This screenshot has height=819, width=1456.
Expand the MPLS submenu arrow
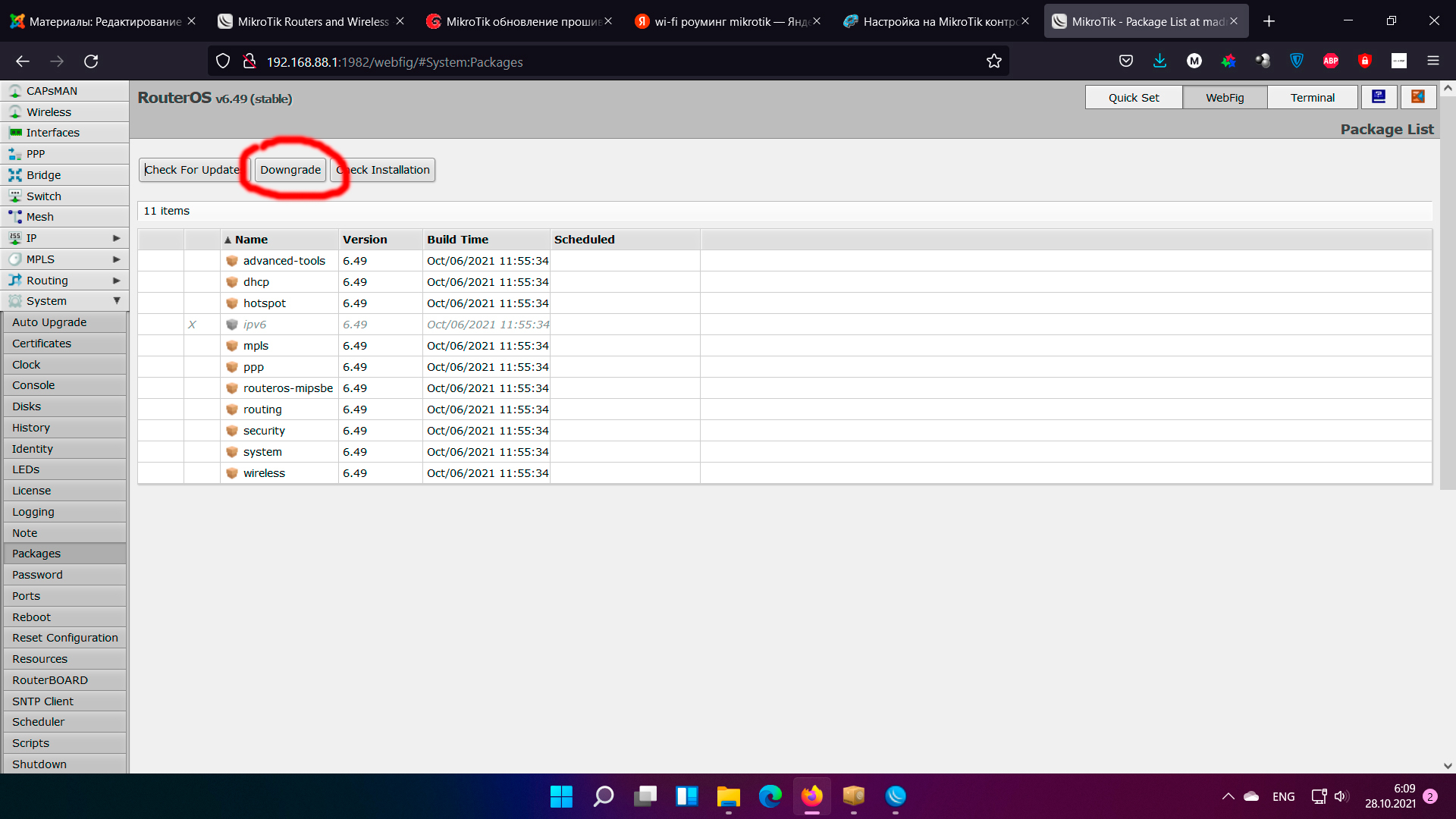coord(116,259)
